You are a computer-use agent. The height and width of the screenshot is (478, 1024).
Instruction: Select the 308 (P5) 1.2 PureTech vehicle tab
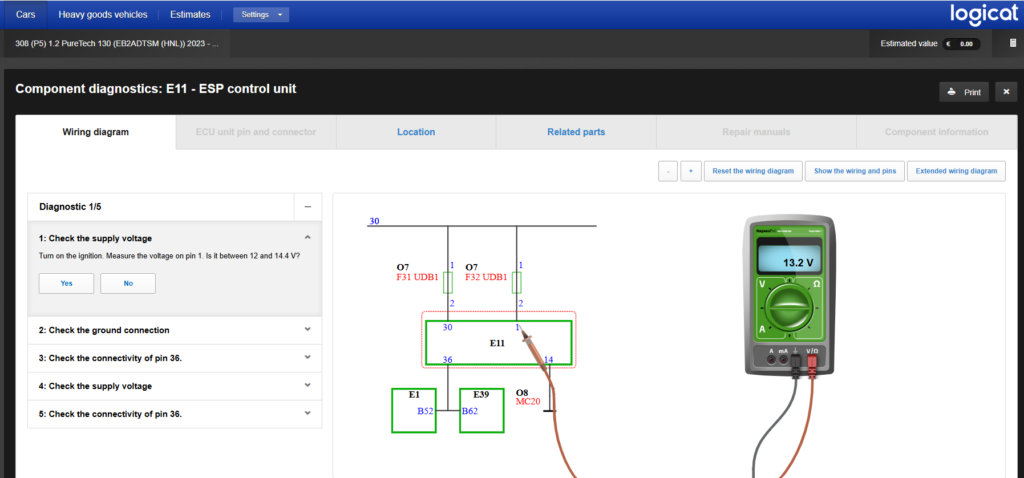pyautogui.click(x=117, y=44)
